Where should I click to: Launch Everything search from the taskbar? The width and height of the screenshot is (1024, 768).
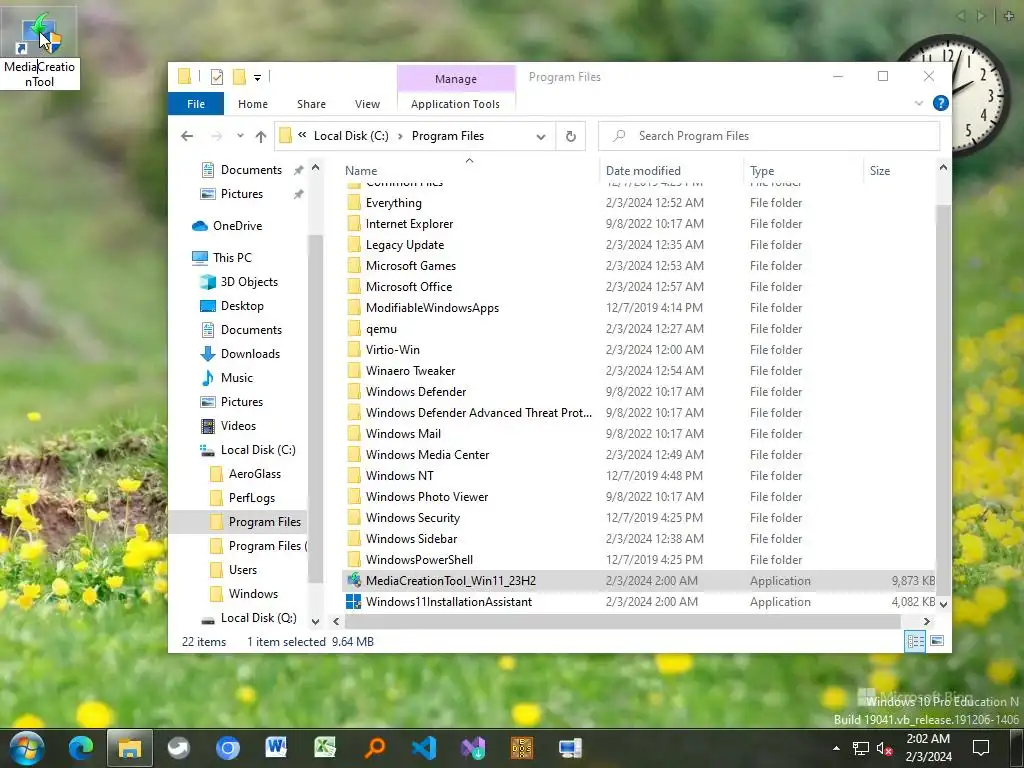tap(374, 748)
